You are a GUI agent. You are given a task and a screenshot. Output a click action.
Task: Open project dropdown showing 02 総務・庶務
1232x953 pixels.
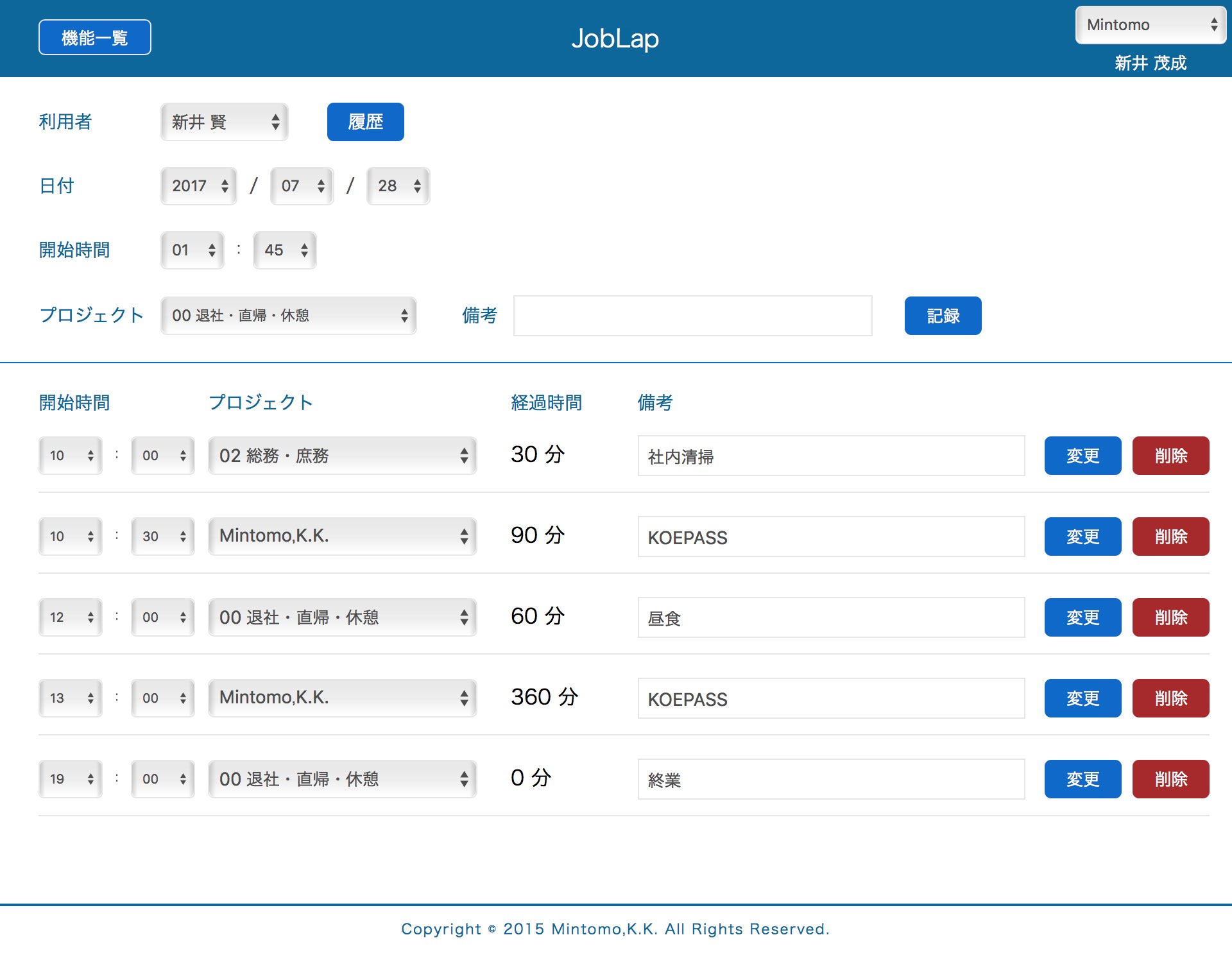342,456
